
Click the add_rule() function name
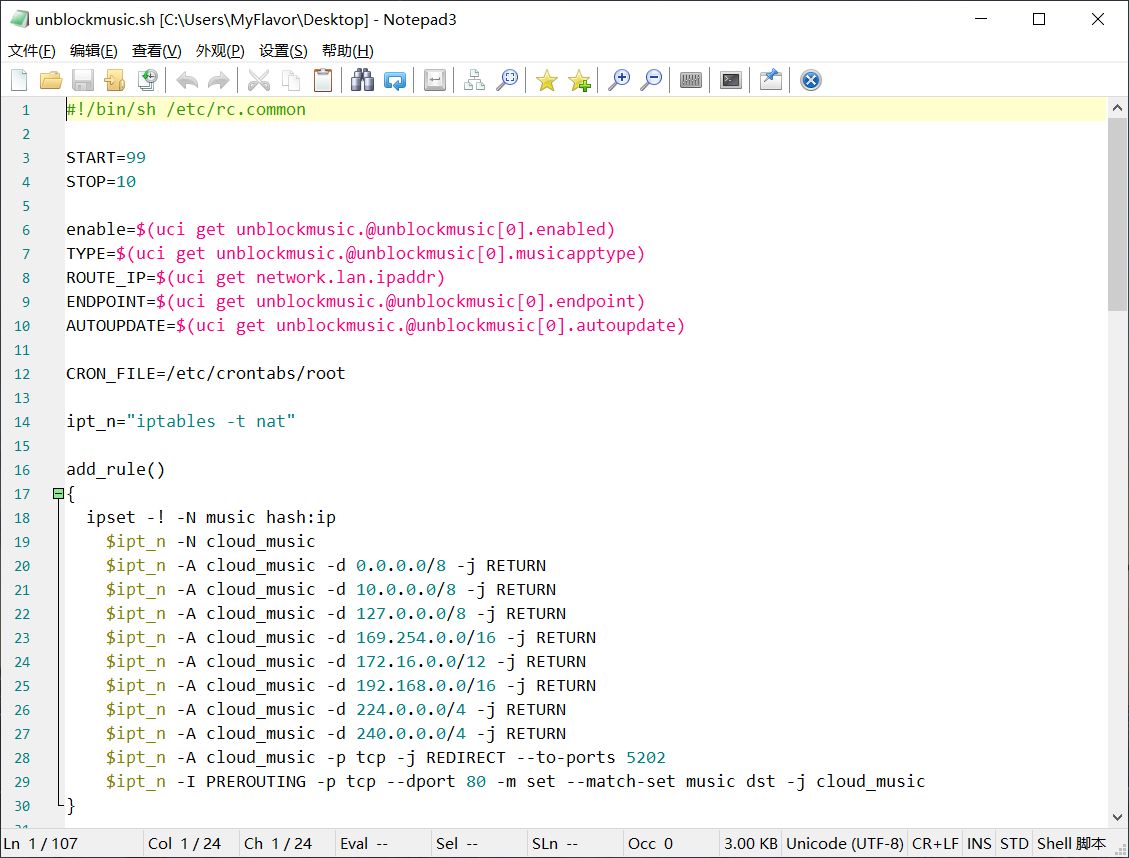[116, 469]
